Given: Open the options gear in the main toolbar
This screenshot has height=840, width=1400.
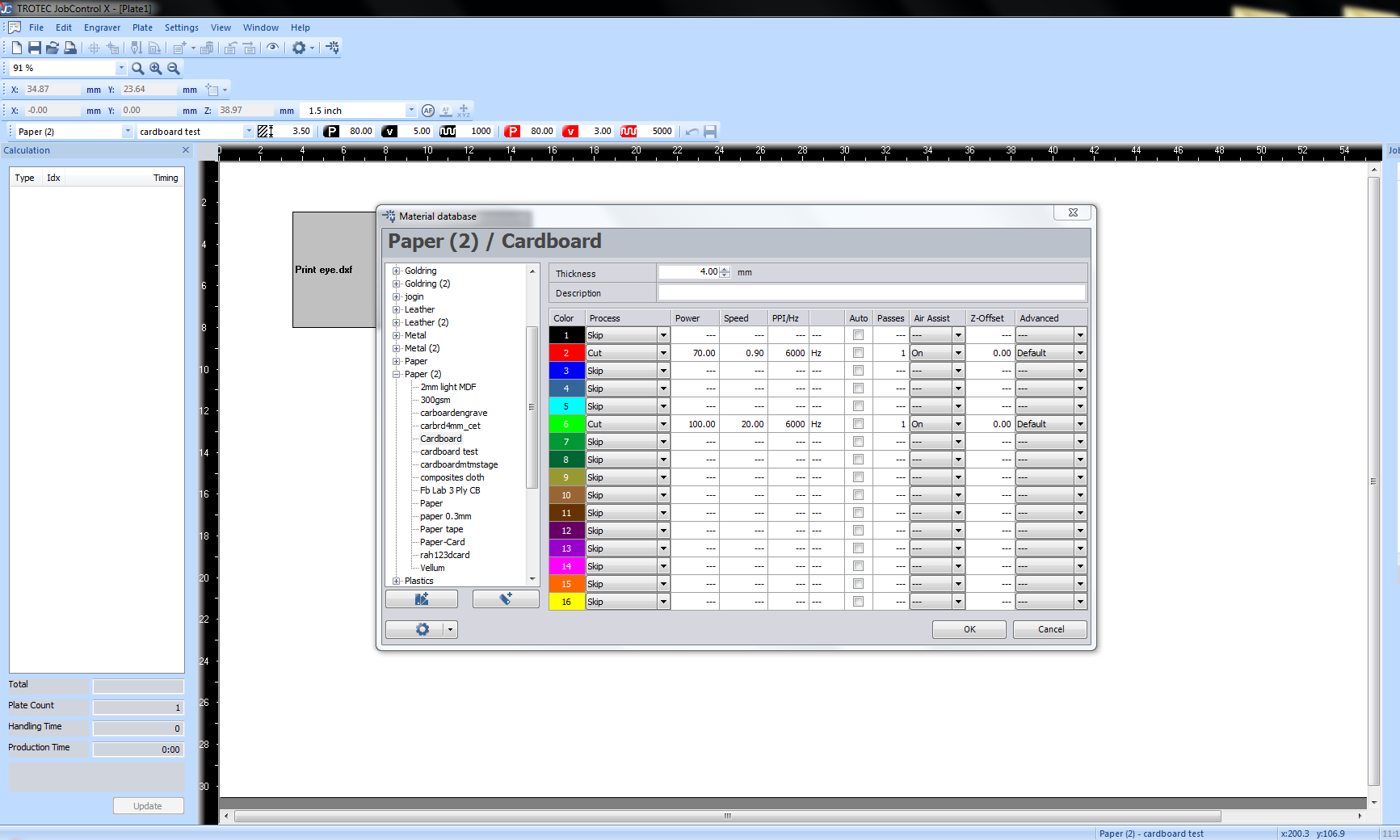Looking at the screenshot, I should 299,48.
